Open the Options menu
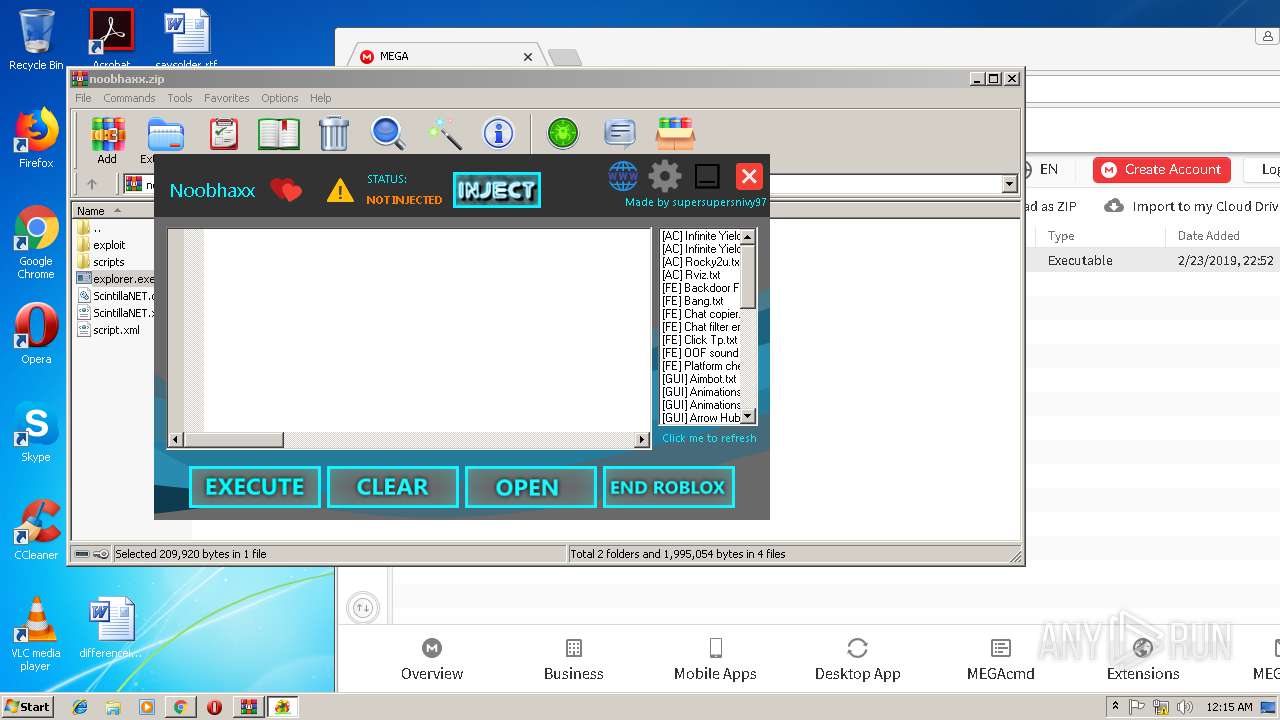 click(x=280, y=98)
